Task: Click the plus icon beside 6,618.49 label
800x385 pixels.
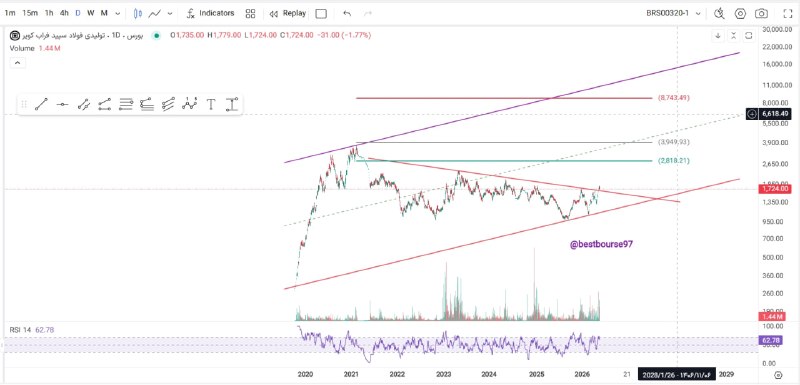Action: point(752,114)
